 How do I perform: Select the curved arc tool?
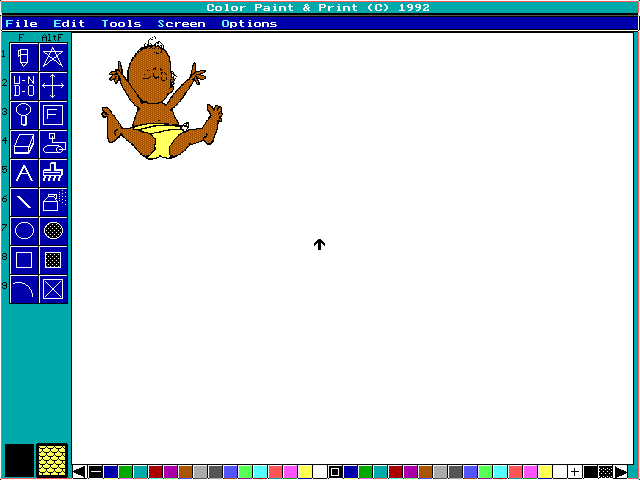(24, 289)
